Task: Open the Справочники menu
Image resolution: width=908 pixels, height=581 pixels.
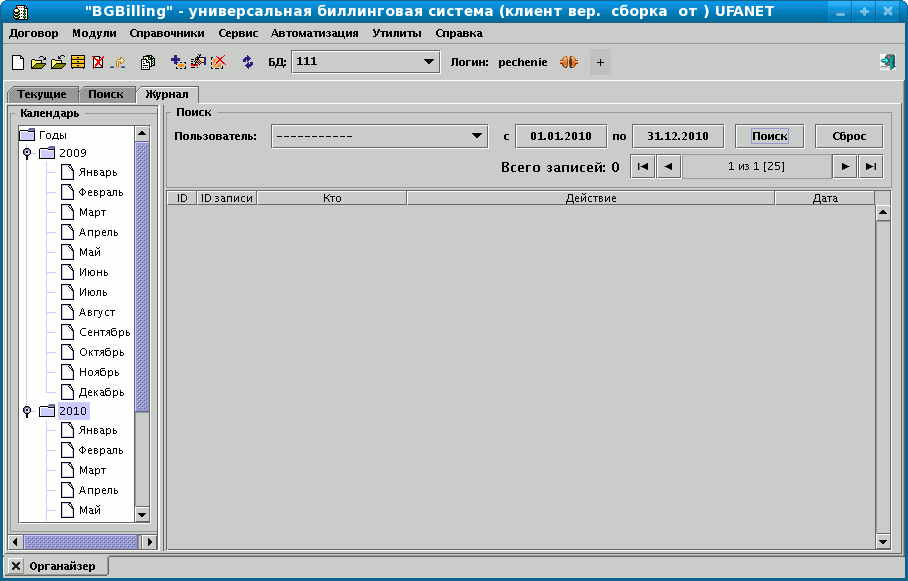Action: [x=167, y=33]
